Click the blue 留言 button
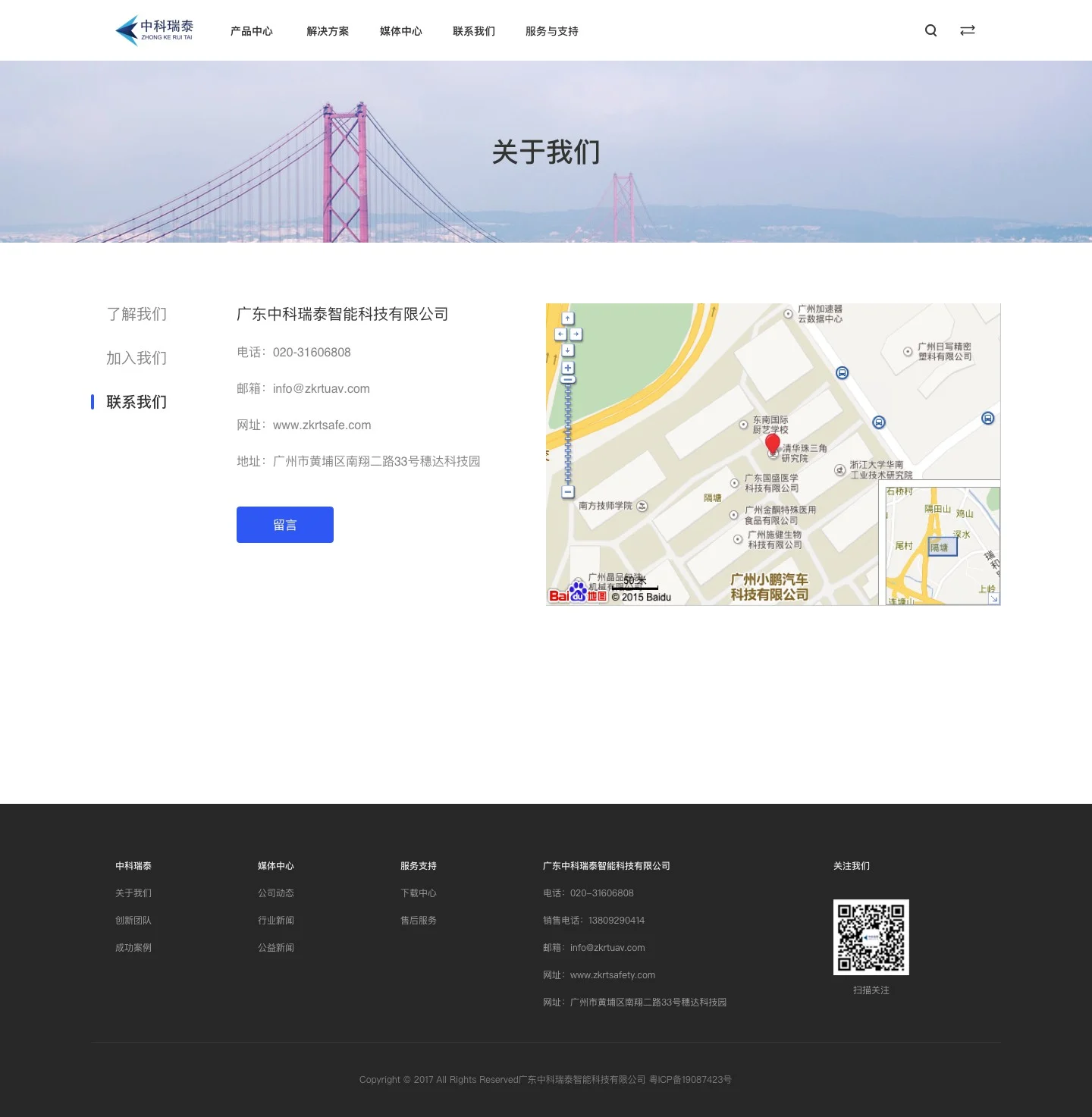The image size is (1092, 1117). (285, 525)
